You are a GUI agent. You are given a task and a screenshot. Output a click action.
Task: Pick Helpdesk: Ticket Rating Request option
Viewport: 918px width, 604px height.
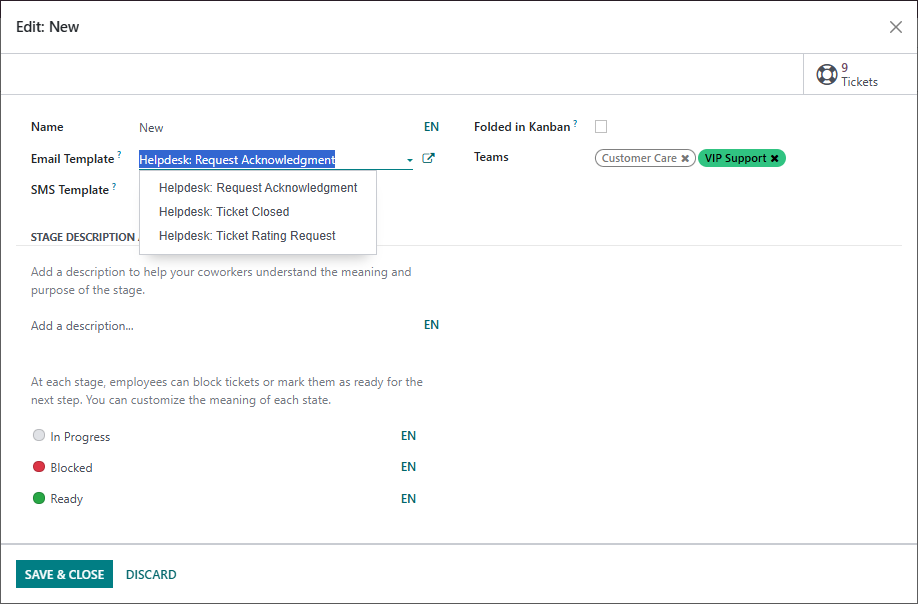247,236
